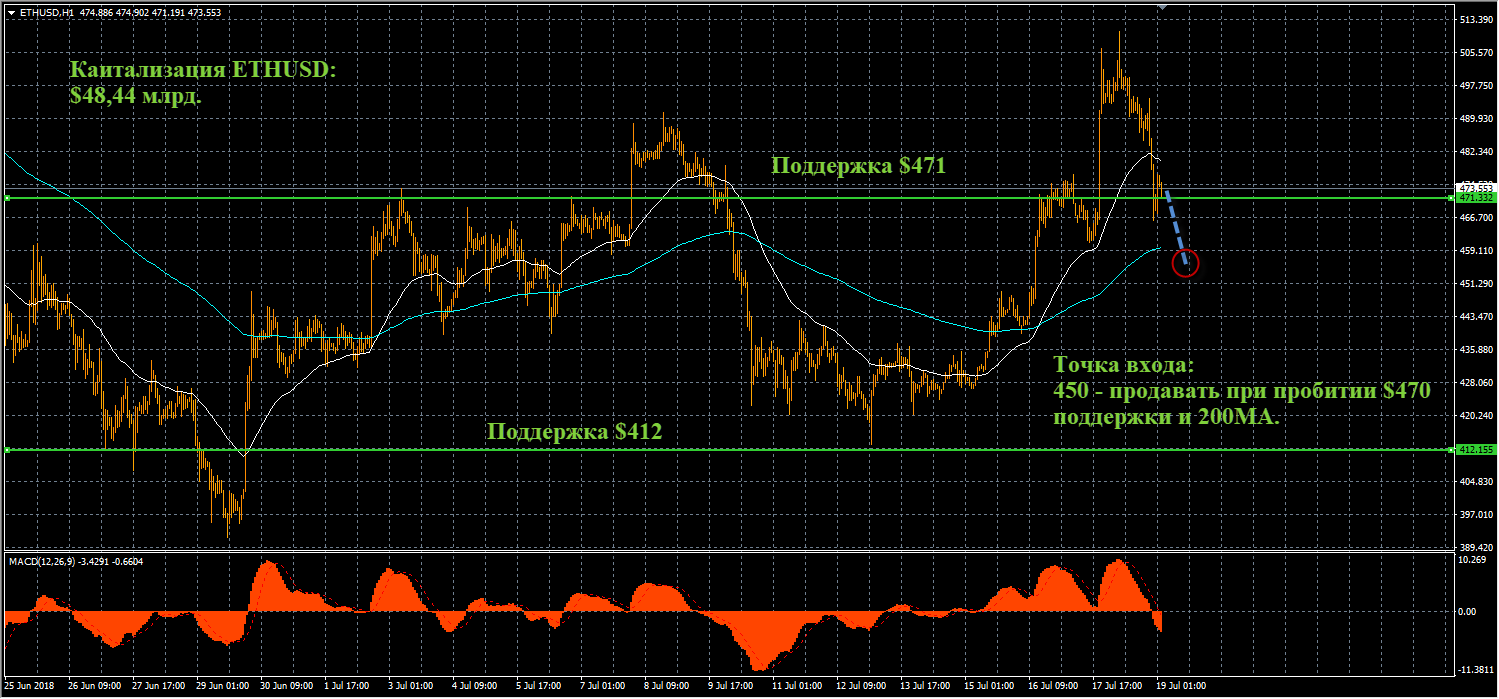
Task: Select the 'Точка входа:' text label
Action: click(x=1124, y=364)
